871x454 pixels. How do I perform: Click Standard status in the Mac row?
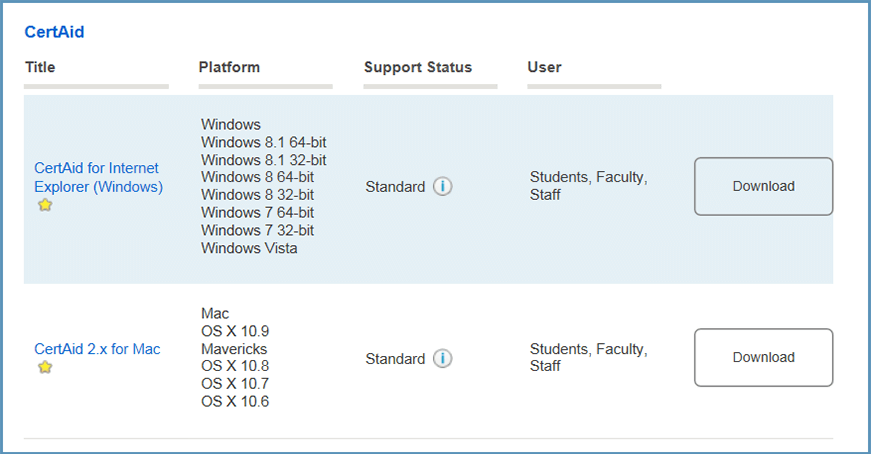[x=395, y=358]
